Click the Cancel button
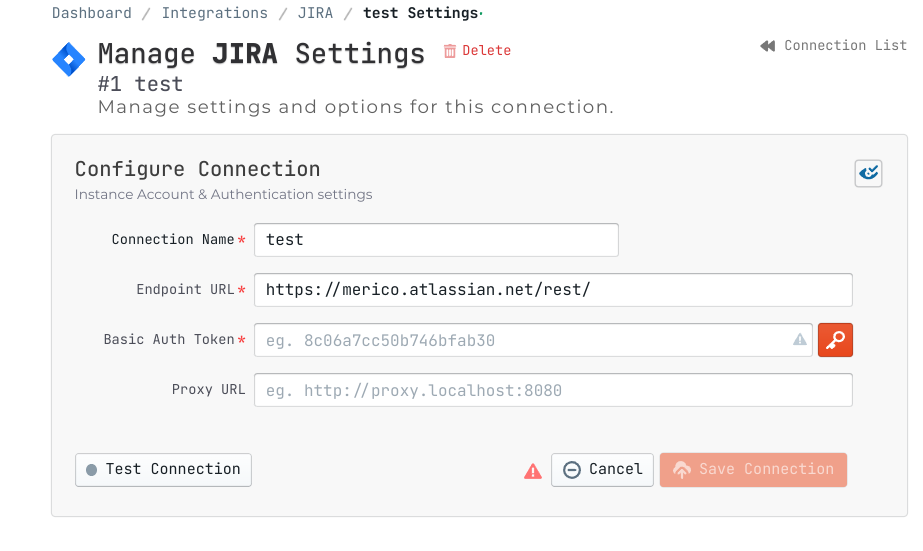The width and height of the screenshot is (923, 551). 602,470
